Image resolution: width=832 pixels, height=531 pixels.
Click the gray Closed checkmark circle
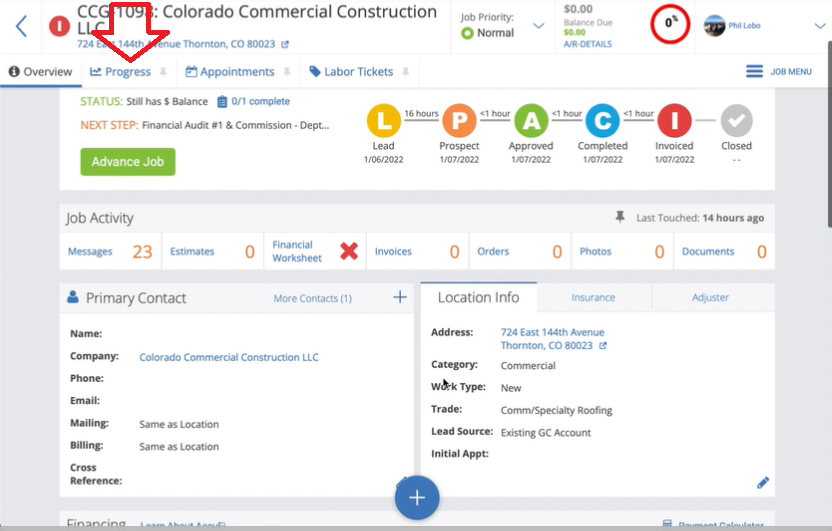(x=737, y=121)
